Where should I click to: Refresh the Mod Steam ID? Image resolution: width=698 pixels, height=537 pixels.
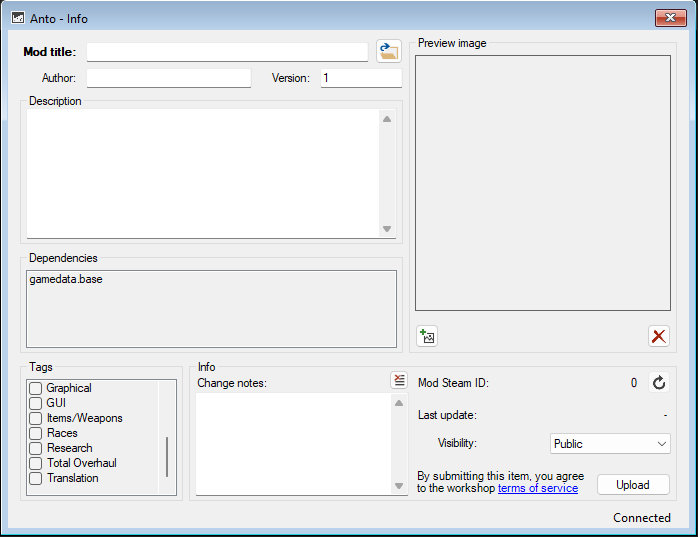(659, 382)
